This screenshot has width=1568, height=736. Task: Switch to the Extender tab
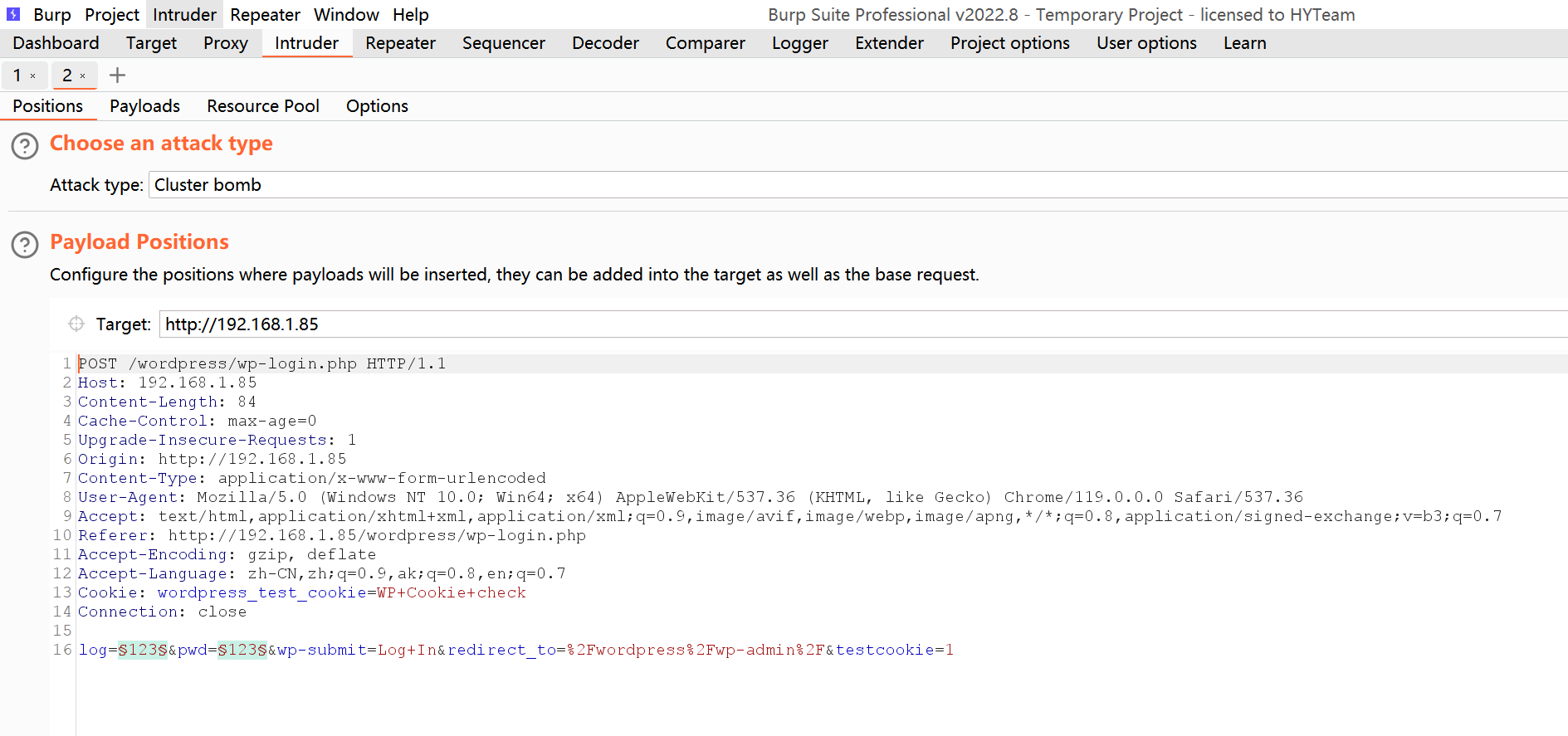[889, 43]
